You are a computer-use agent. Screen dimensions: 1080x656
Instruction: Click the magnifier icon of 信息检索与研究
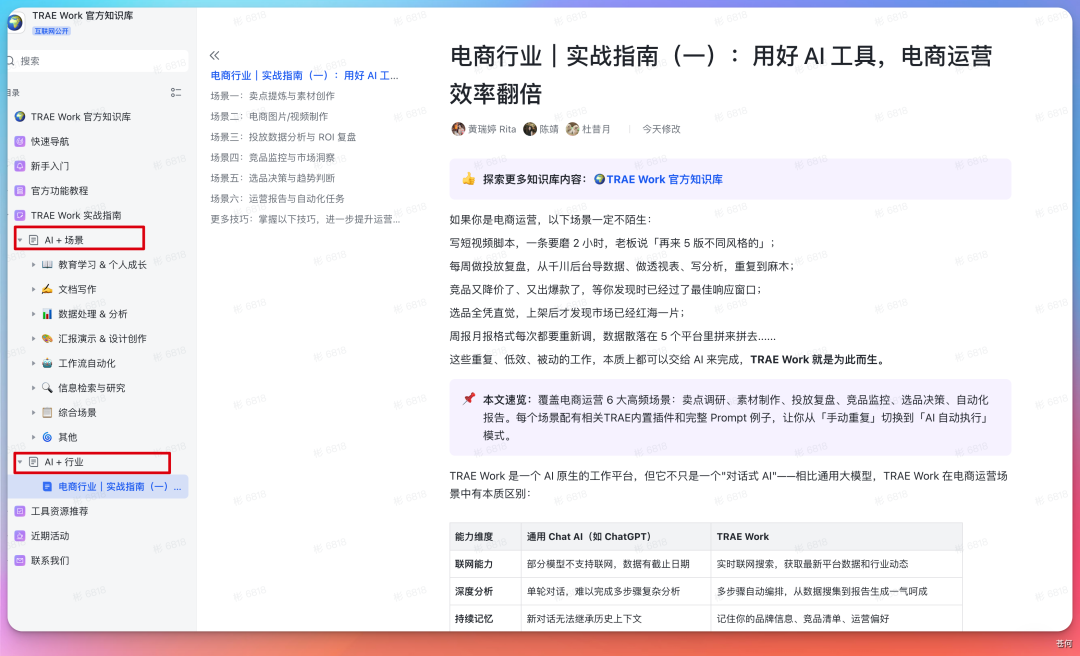47,388
